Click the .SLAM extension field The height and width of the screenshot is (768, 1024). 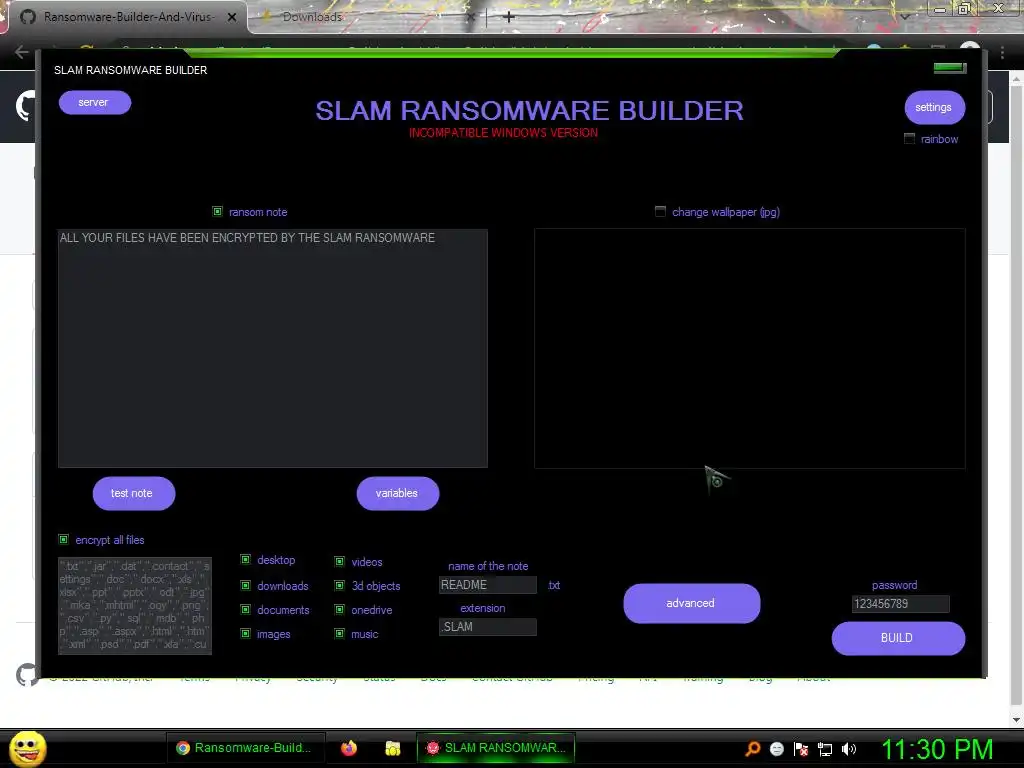(x=488, y=627)
